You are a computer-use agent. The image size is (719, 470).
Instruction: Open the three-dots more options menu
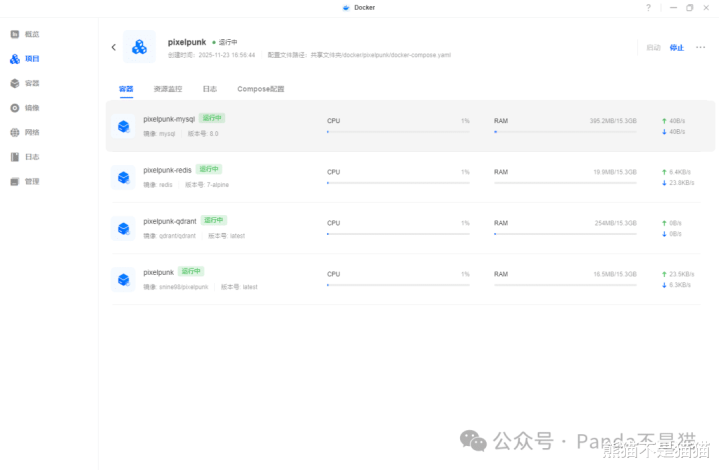point(700,47)
